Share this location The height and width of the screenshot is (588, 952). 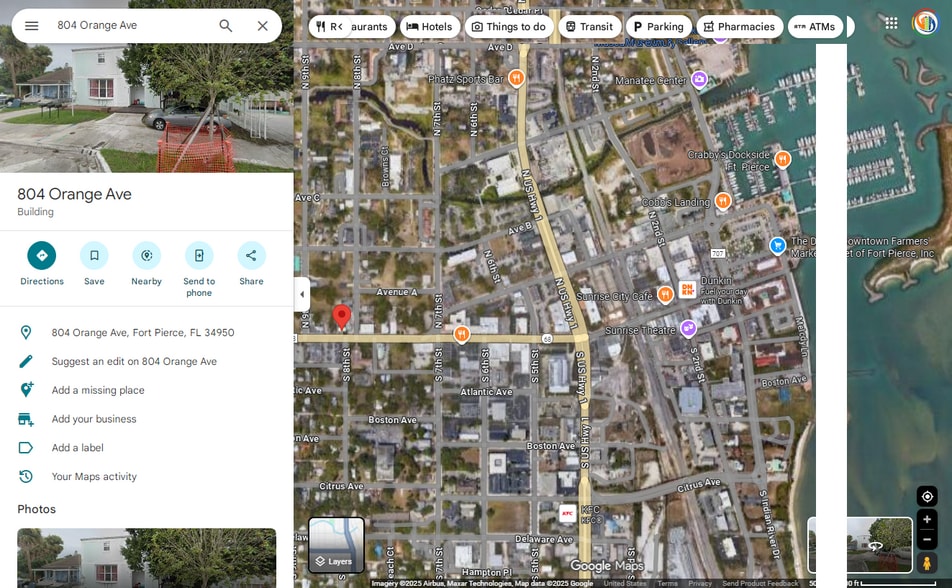point(251,256)
